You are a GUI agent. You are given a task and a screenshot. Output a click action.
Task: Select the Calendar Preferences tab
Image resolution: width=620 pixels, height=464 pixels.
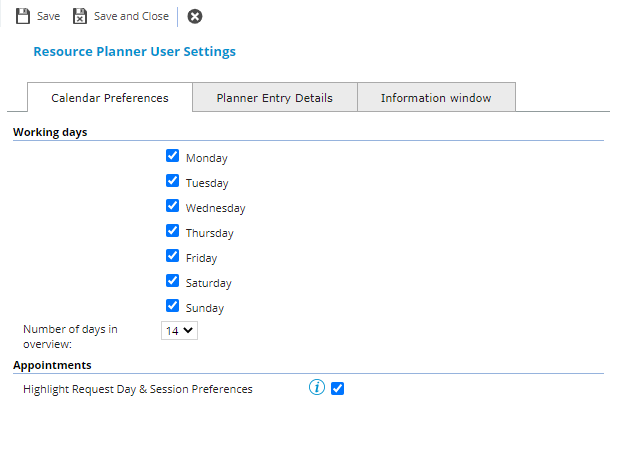click(x=110, y=98)
